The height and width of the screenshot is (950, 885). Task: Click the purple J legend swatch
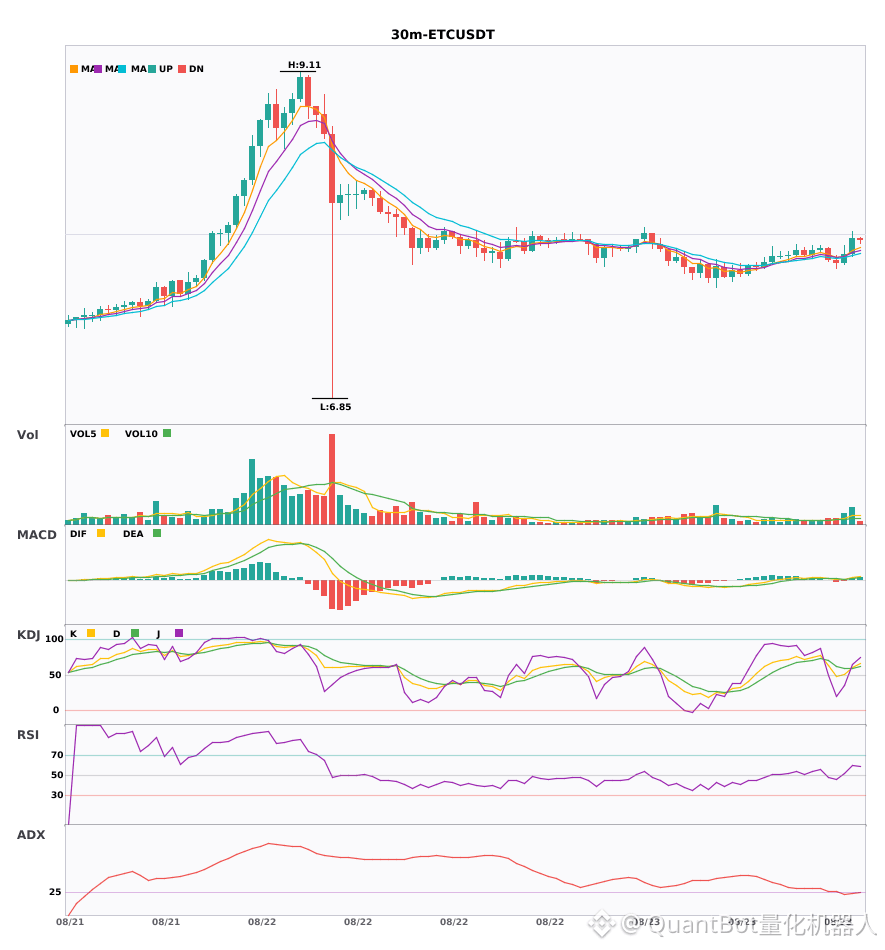click(179, 633)
